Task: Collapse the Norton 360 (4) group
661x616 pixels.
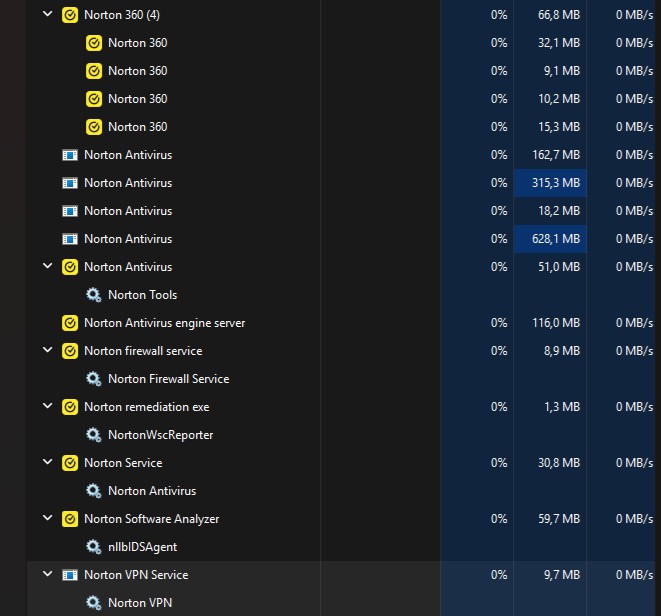Action: tap(48, 14)
